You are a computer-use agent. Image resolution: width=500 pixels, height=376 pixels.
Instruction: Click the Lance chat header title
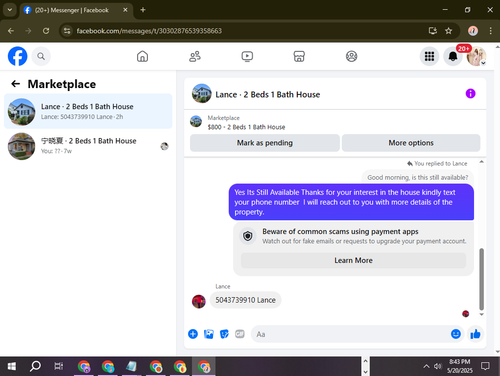tap(267, 95)
